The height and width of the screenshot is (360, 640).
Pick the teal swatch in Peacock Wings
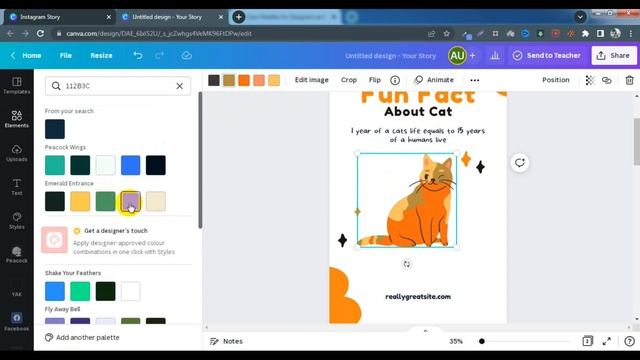coord(55,165)
